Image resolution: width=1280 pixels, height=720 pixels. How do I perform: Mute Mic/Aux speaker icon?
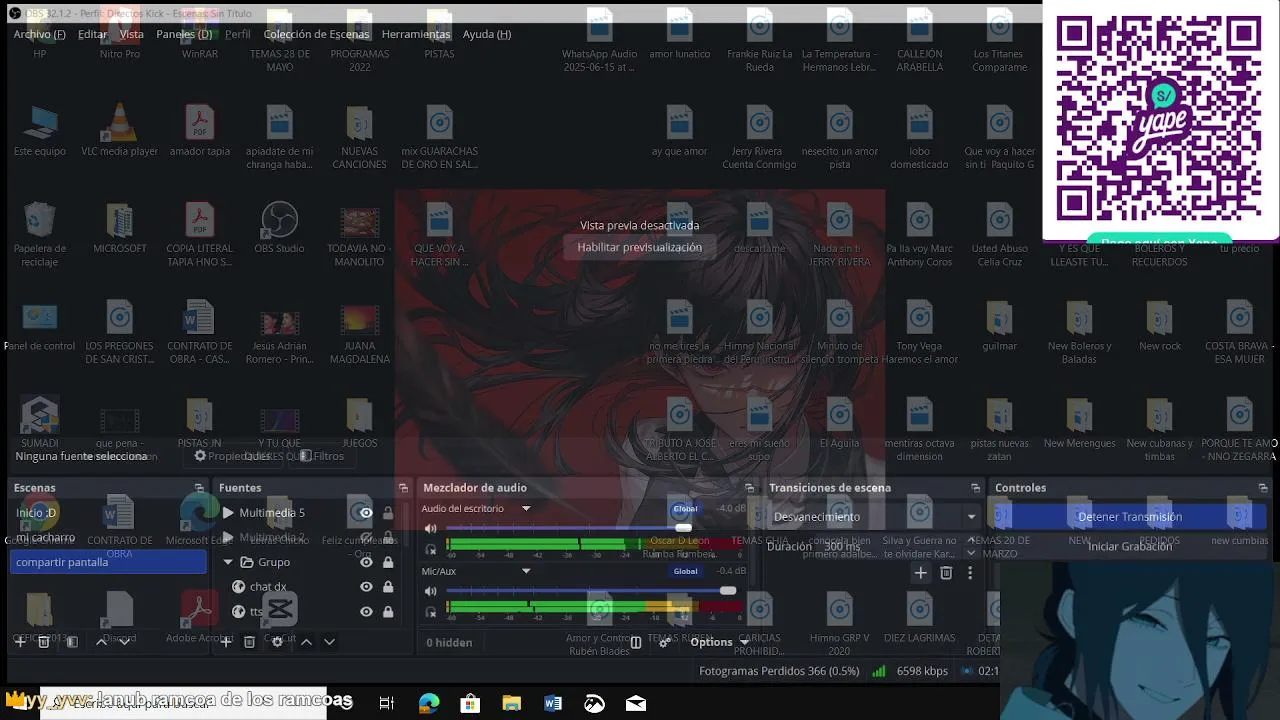pos(431,591)
